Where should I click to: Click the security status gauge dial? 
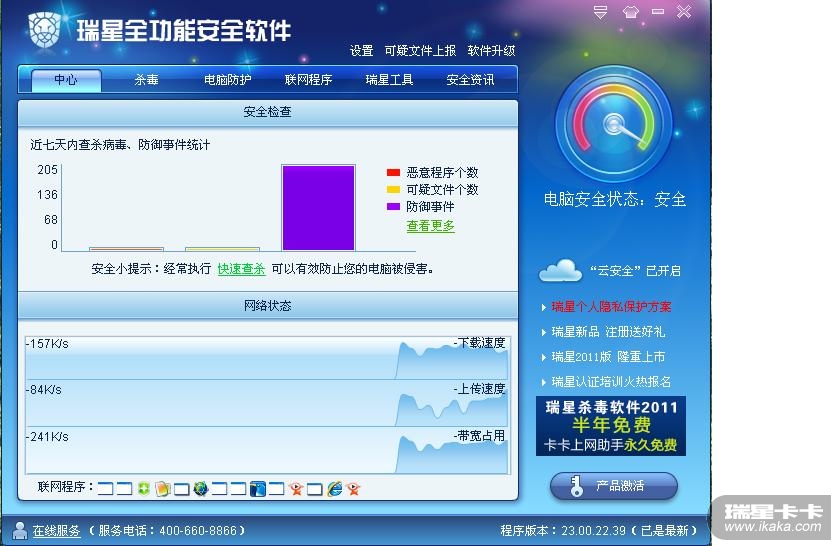614,124
